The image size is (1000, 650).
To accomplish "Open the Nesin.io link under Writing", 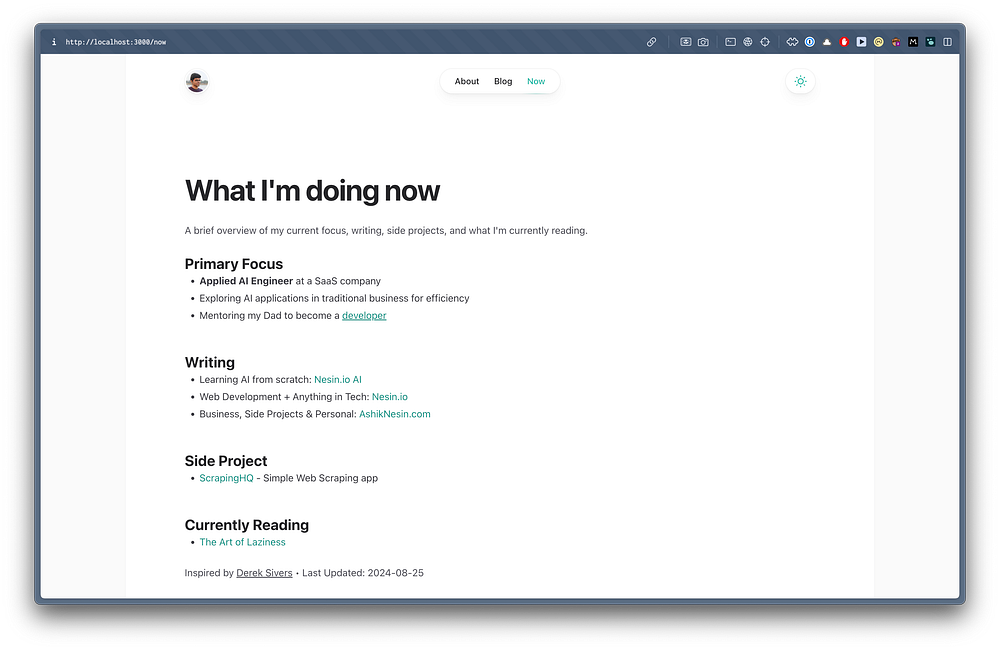I will click(x=390, y=397).
